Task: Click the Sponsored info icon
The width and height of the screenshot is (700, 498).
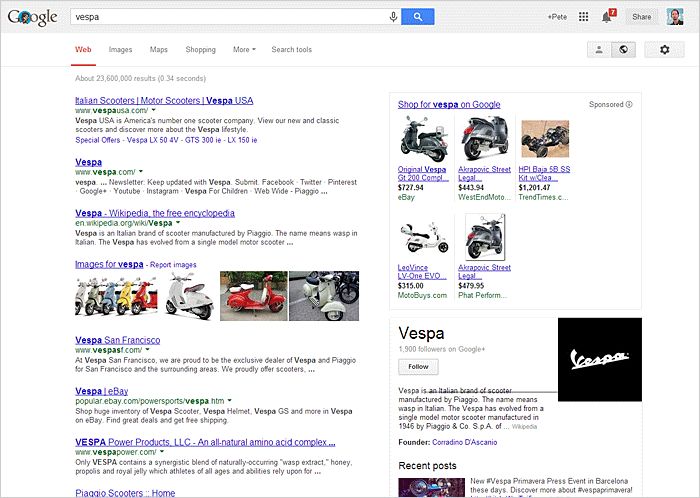Action: coord(629,104)
